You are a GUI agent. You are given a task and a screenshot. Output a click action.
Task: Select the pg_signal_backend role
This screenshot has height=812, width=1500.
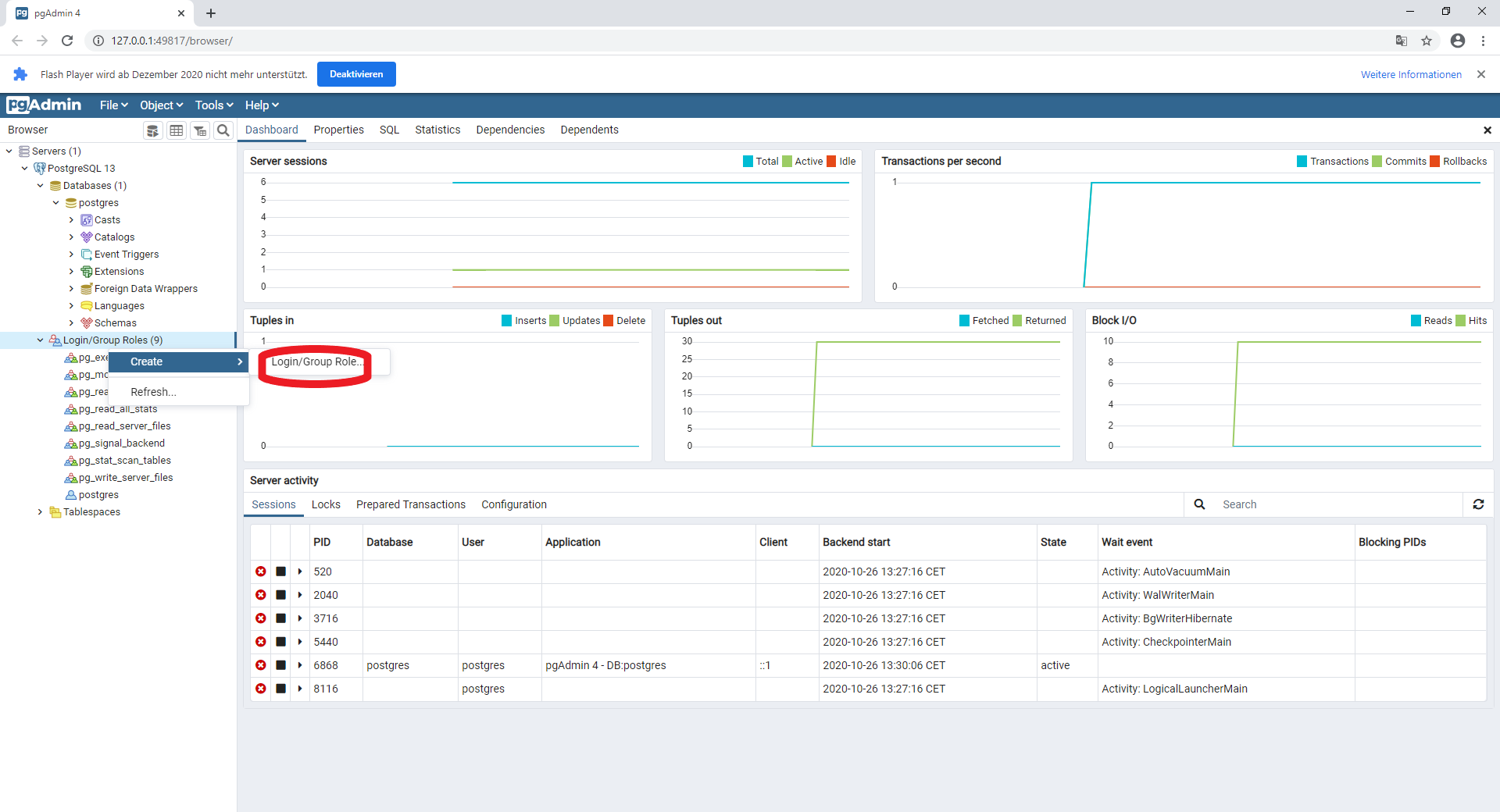pyautogui.click(x=121, y=443)
